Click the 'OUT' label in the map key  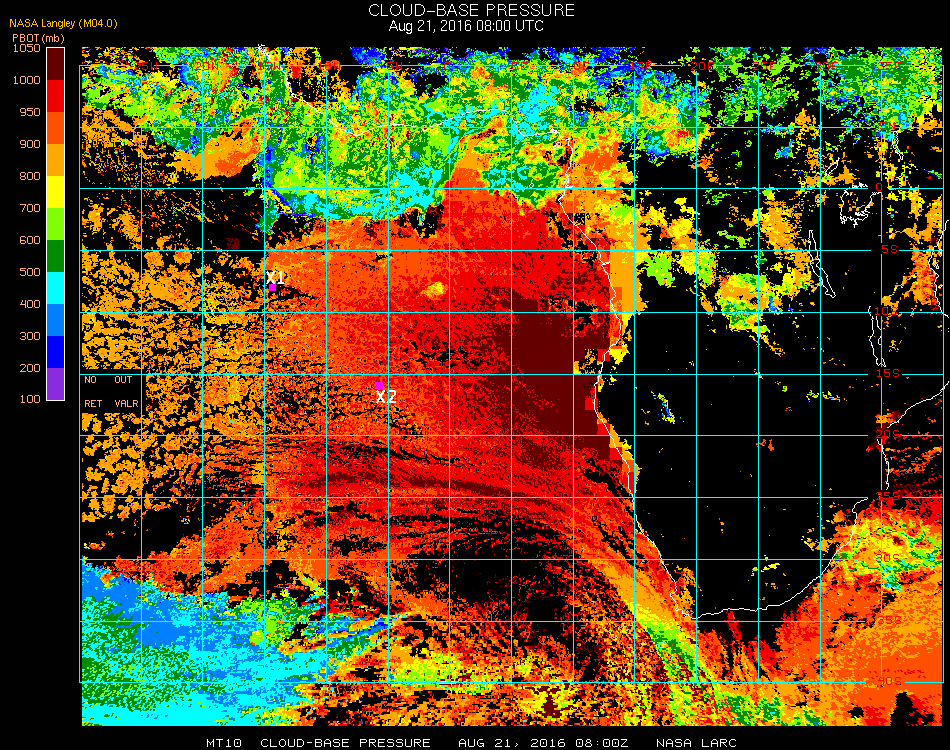[123, 380]
